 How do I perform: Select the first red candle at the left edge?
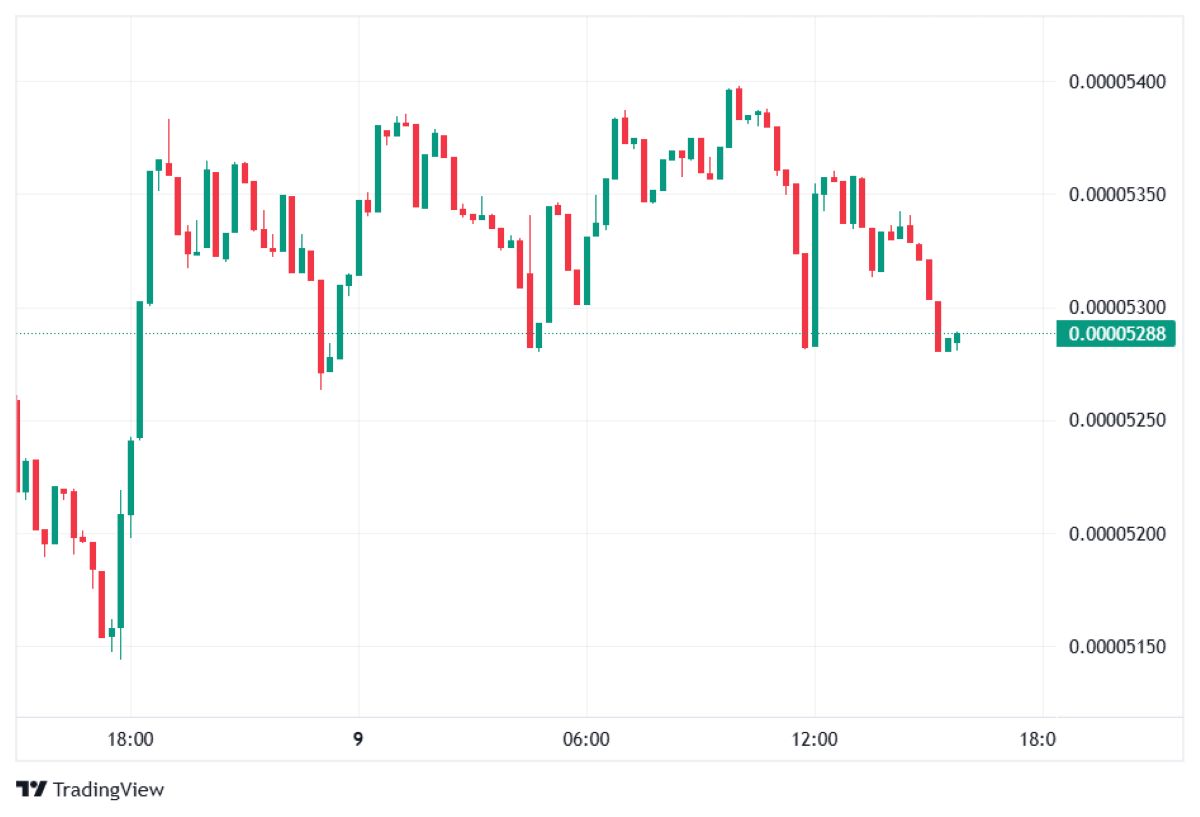coord(18,445)
